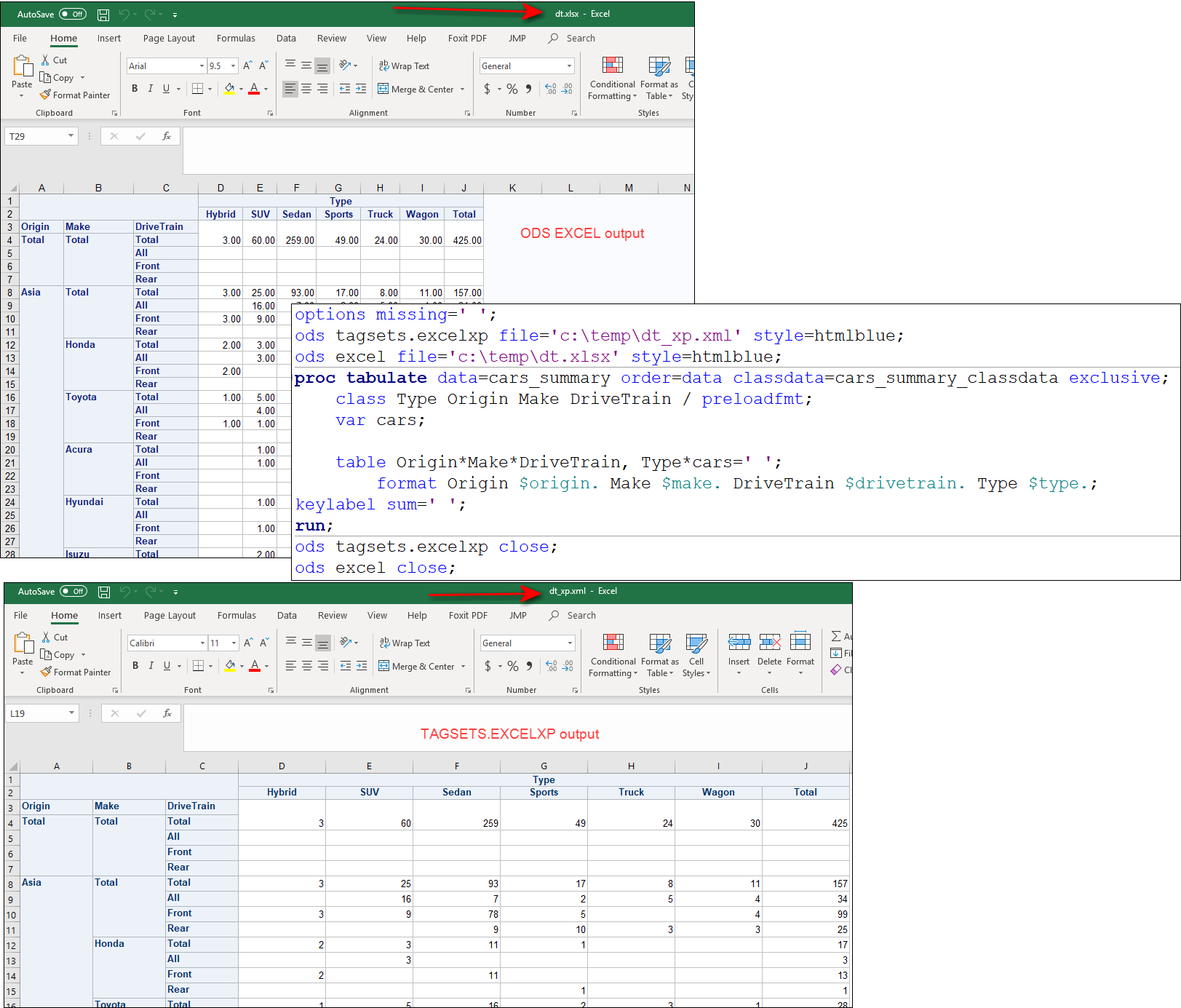Click the Insert Function fx button
Viewport: 1181px width, 1008px height.
click(x=167, y=136)
